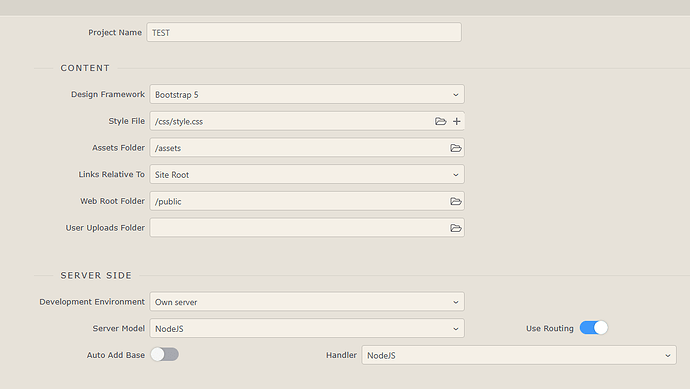
Task: Browse for Style File folder icon
Action: click(440, 121)
